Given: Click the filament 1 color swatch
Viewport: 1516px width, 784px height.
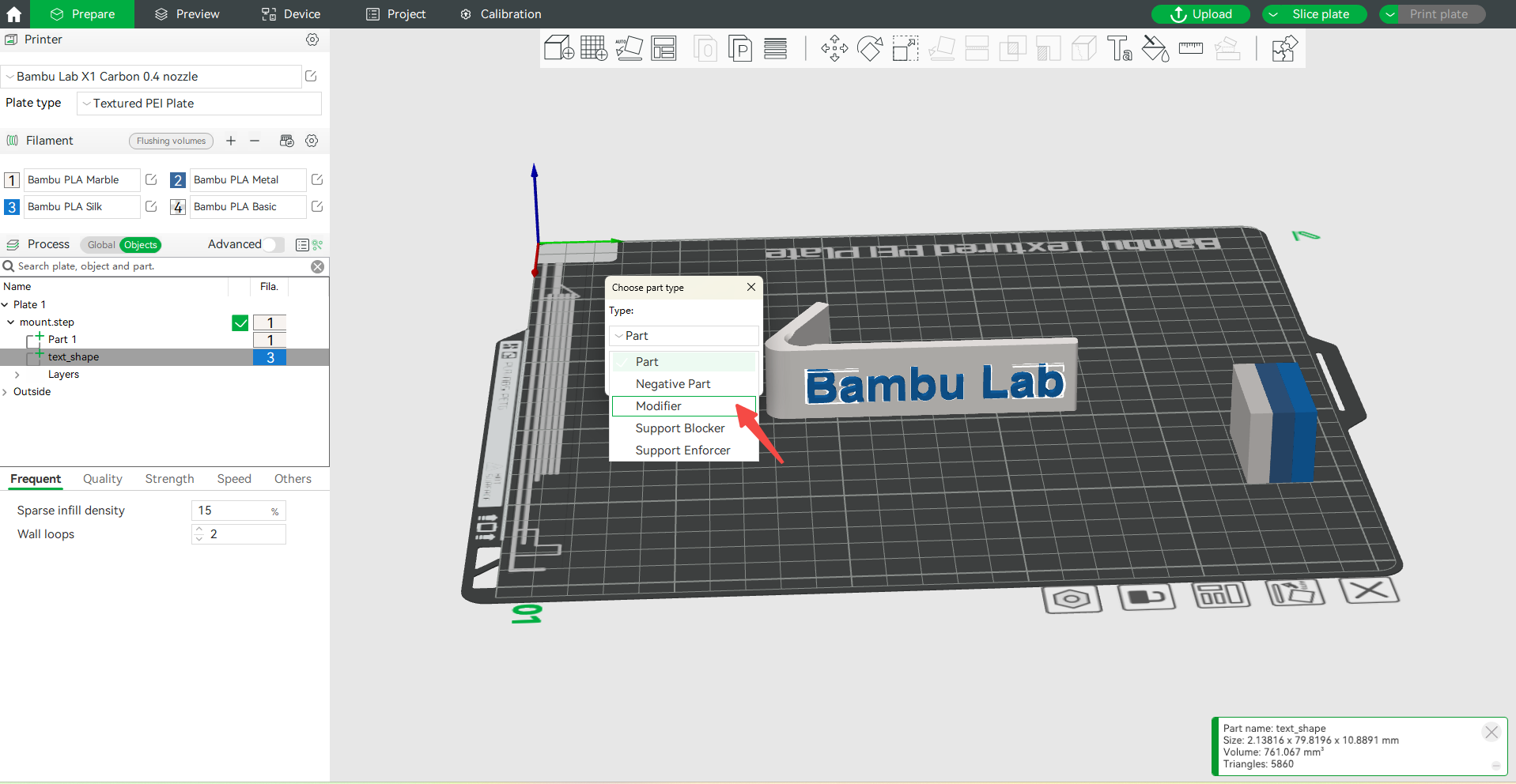Looking at the screenshot, I should click(x=12, y=180).
